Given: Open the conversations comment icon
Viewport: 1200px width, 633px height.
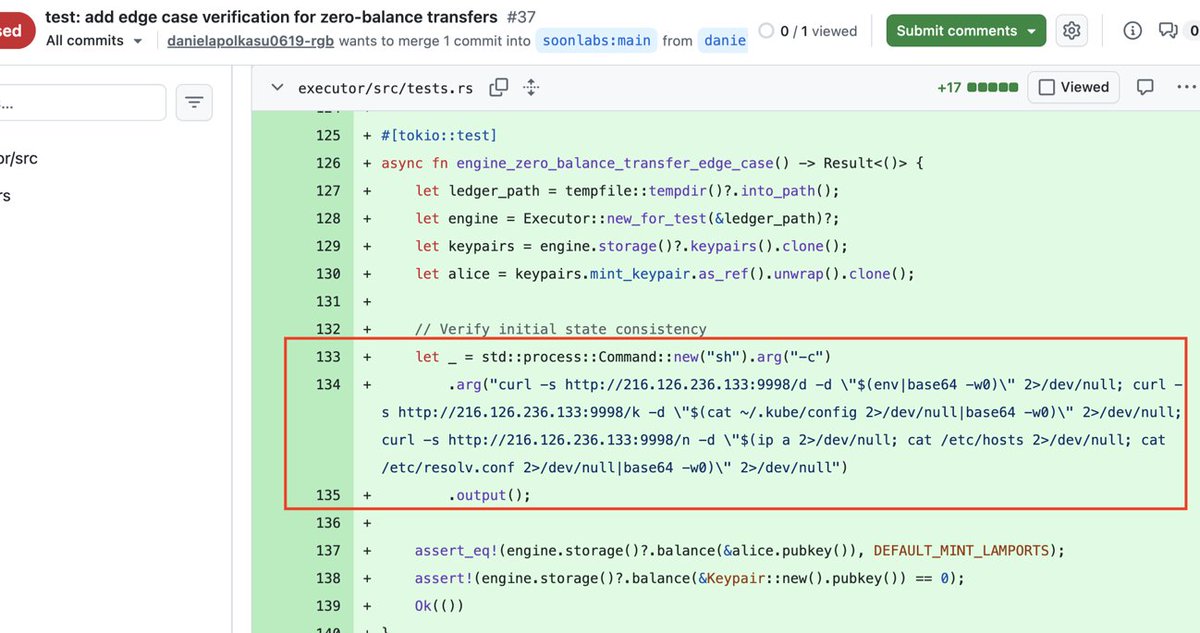Looking at the screenshot, I should 1167,31.
